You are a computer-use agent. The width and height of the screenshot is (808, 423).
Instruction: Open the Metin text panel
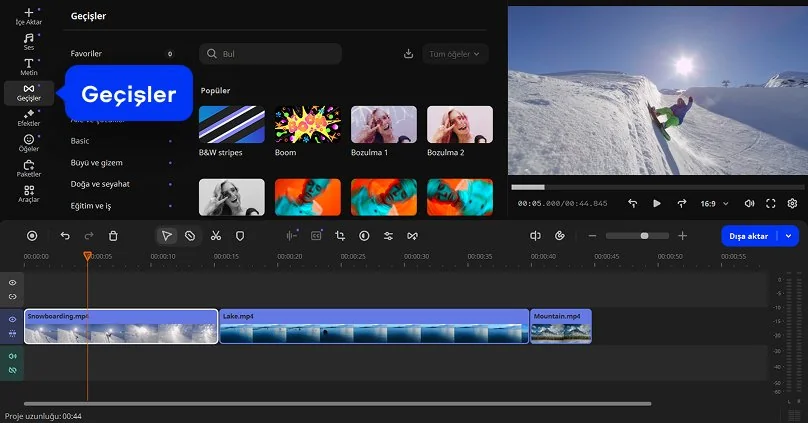coord(28,67)
